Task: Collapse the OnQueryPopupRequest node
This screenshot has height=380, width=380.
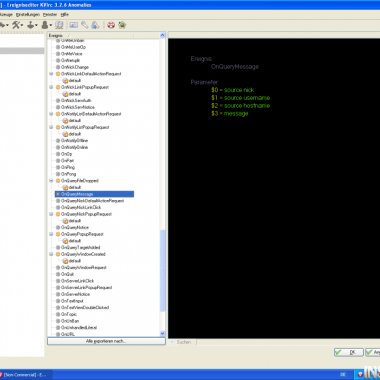Action: (51, 234)
